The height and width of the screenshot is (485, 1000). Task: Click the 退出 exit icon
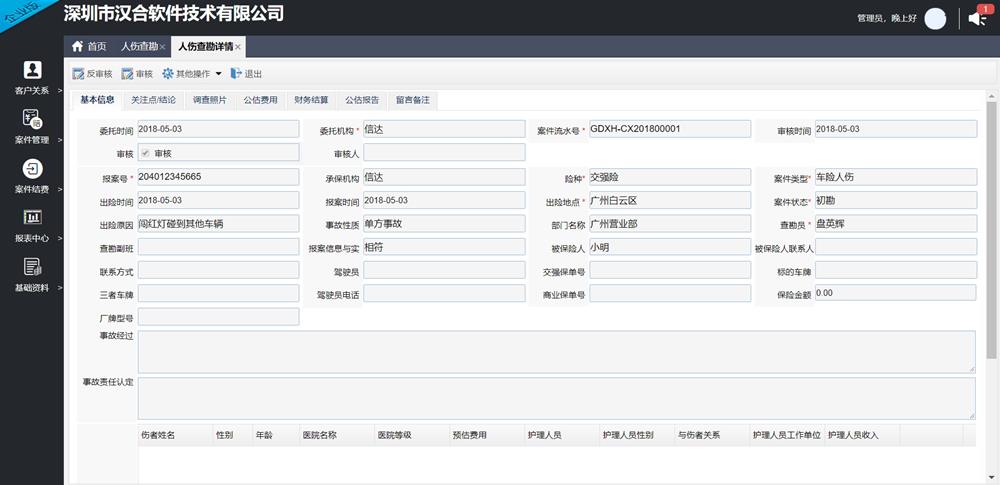(x=236, y=73)
